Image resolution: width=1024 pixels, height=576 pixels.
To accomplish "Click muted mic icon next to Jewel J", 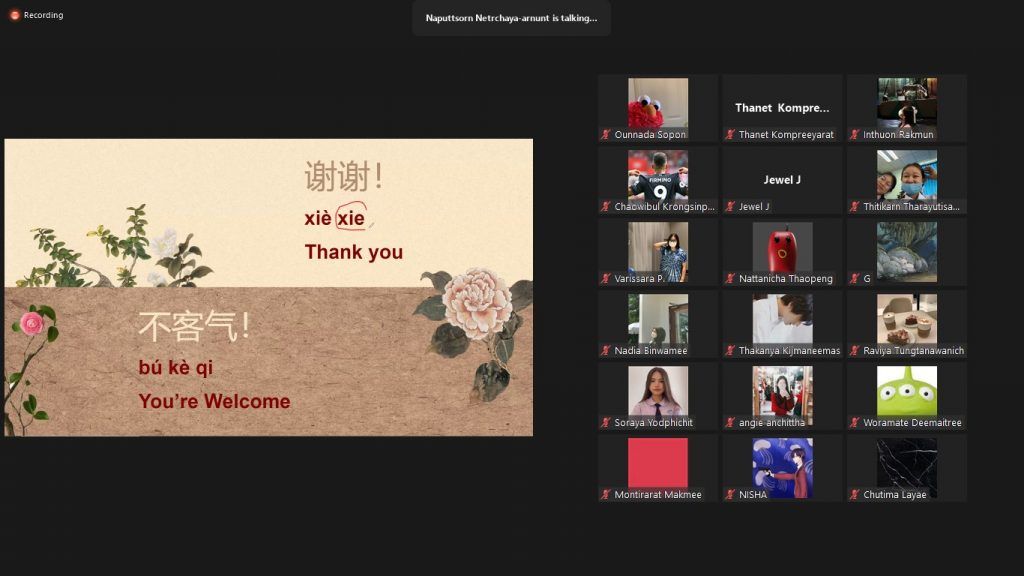I will tap(730, 207).
